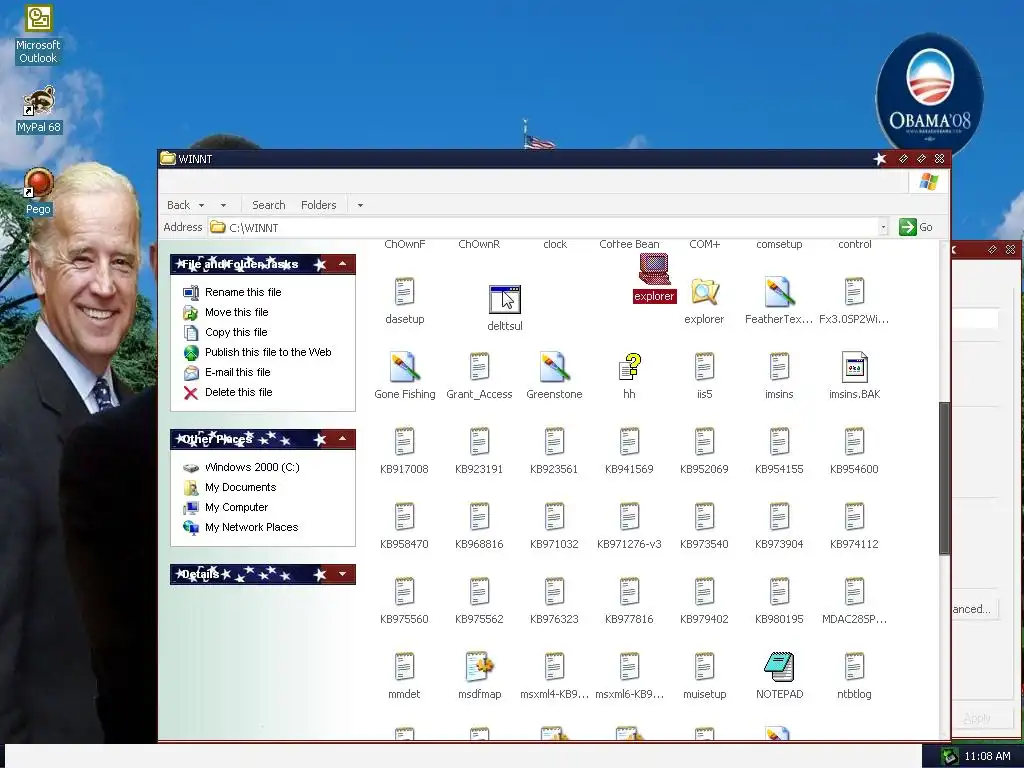Collapse the Other Places panel
Screen dimensions: 1024x768
342,439
